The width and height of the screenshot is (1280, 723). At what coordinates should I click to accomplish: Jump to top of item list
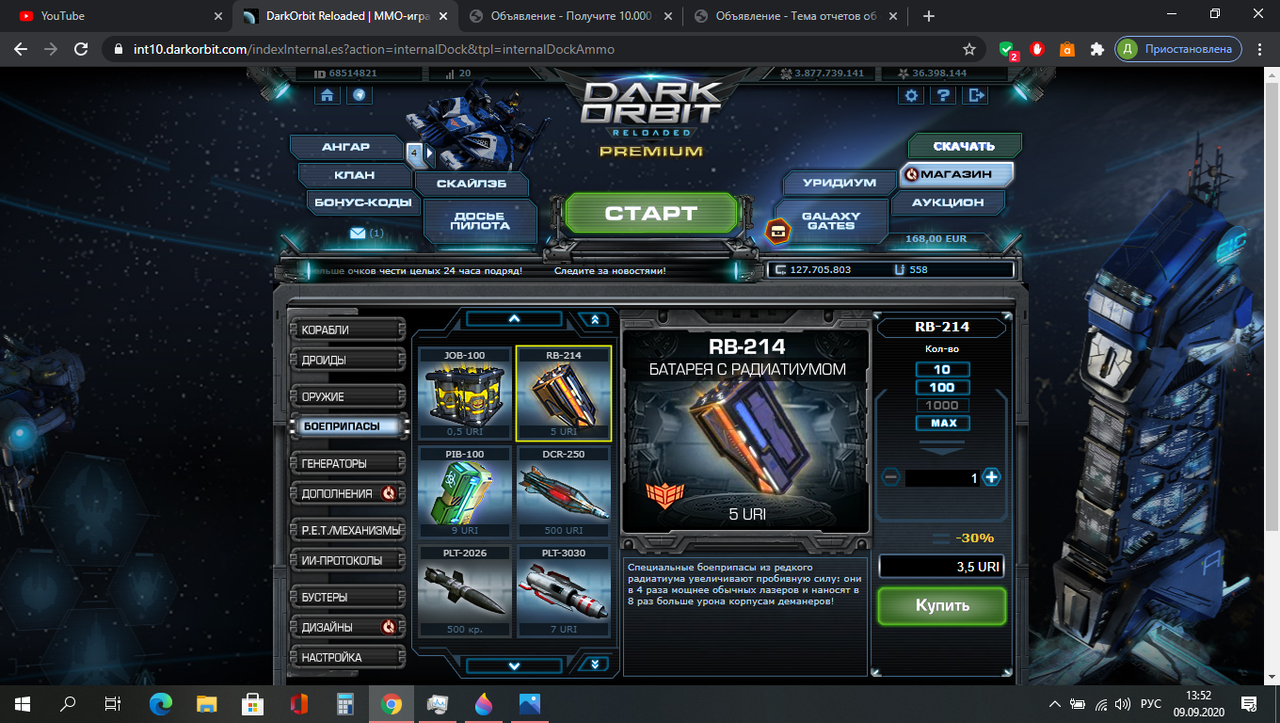(595, 319)
